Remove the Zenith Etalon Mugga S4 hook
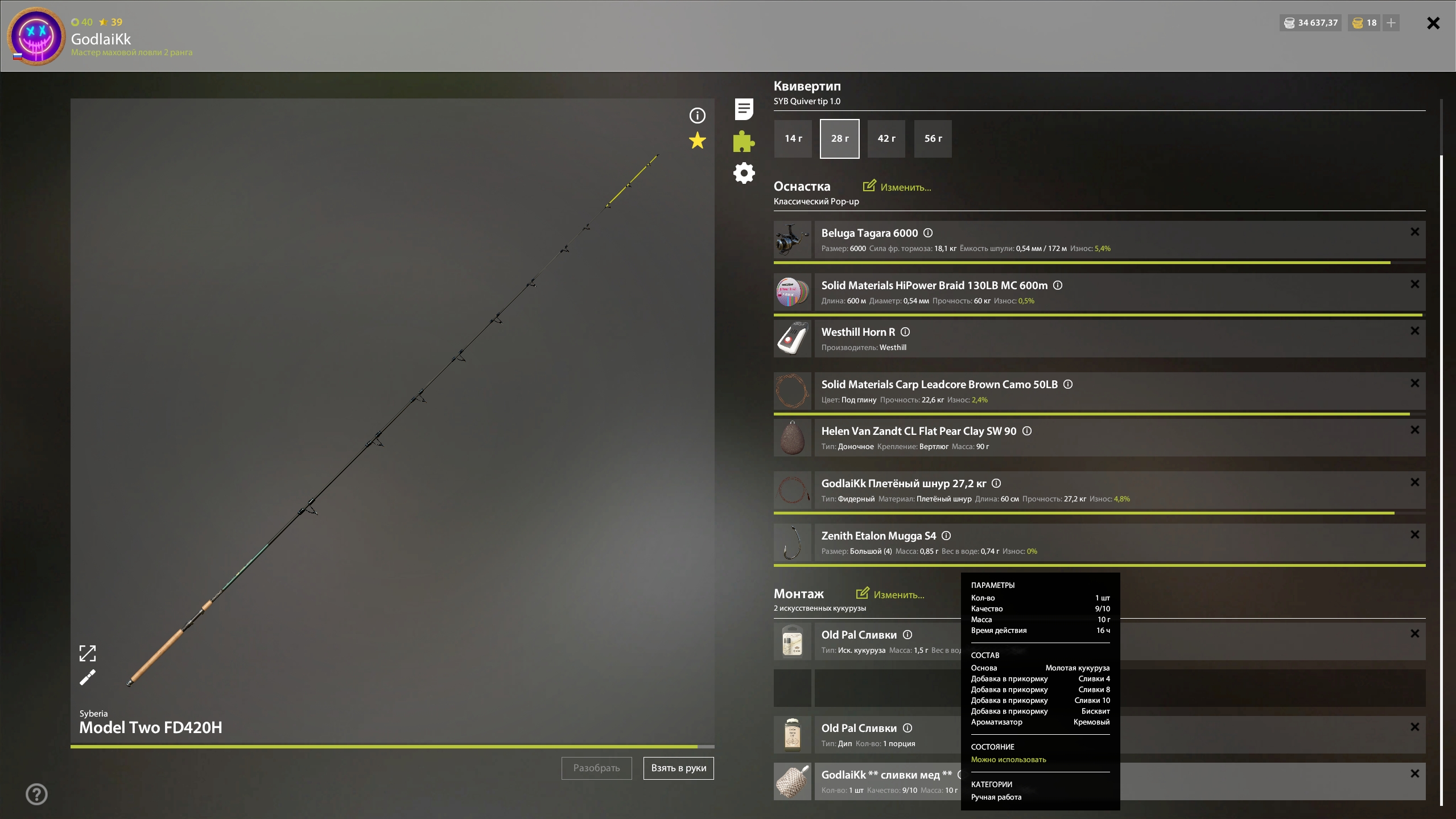The width and height of the screenshot is (1456, 819). (x=1414, y=534)
